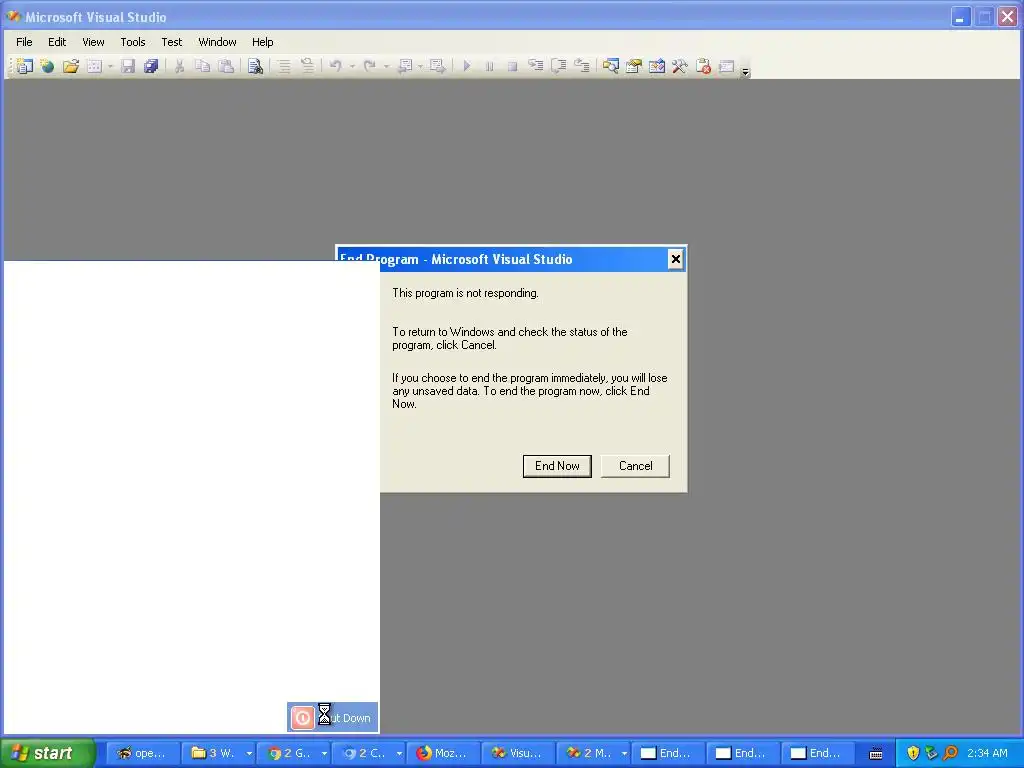Switch to the 'Visu...' taskbar item
Image resolution: width=1024 pixels, height=768 pixels.
tap(519, 753)
